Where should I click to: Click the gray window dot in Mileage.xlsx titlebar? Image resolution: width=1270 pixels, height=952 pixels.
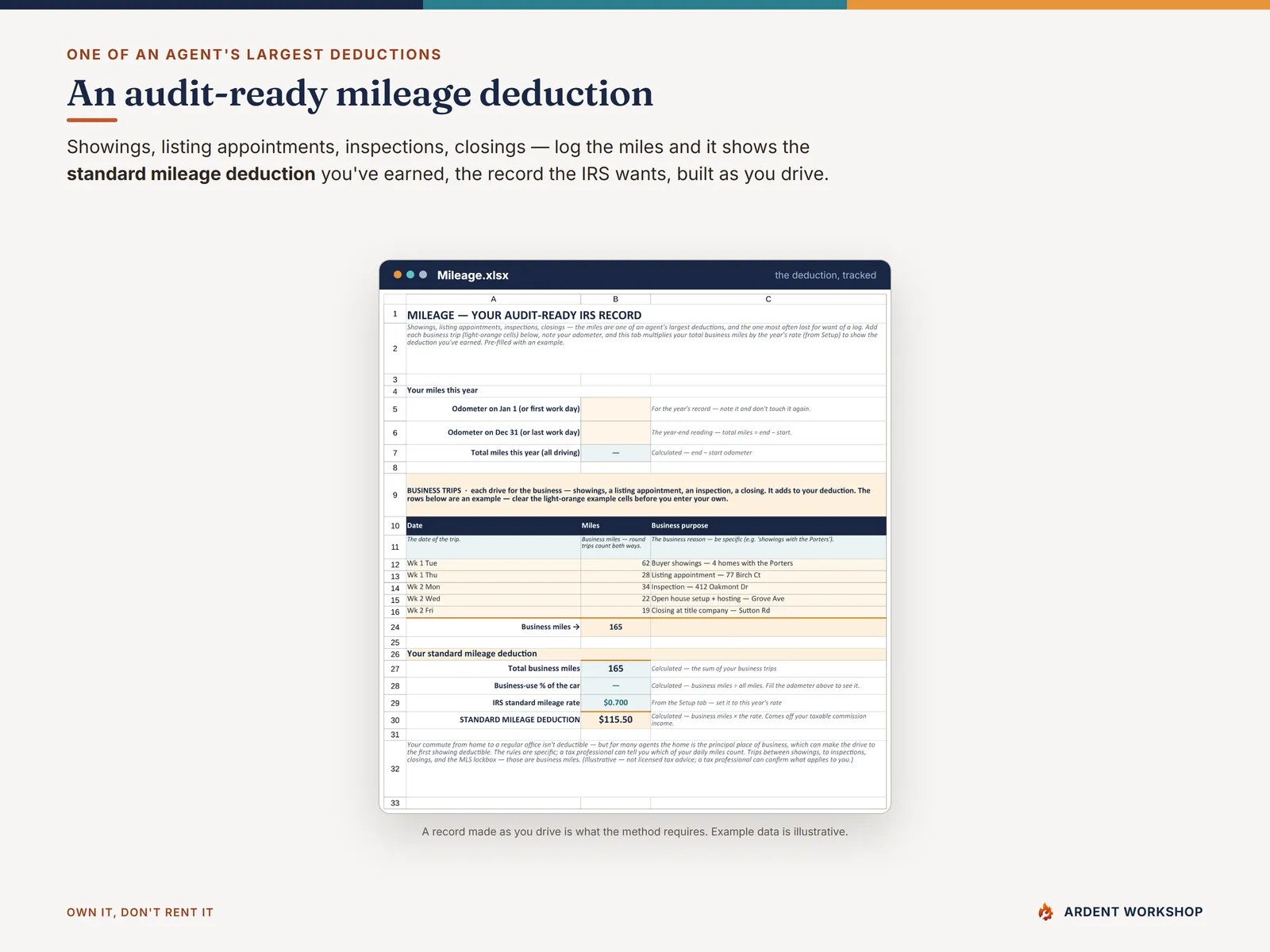(423, 274)
